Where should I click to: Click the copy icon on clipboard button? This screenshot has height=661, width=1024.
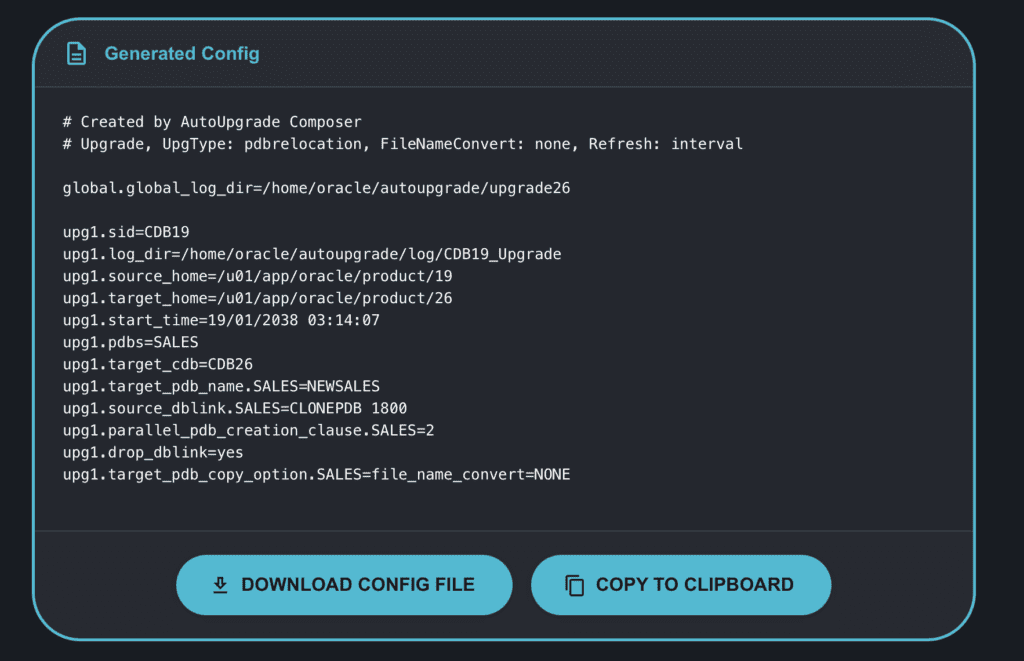pyautogui.click(x=574, y=585)
